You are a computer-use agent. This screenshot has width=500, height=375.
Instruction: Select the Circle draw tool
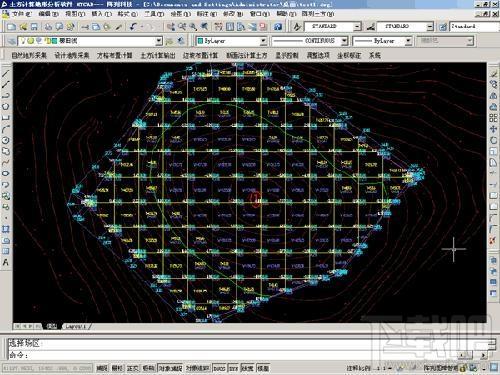click(x=6, y=140)
